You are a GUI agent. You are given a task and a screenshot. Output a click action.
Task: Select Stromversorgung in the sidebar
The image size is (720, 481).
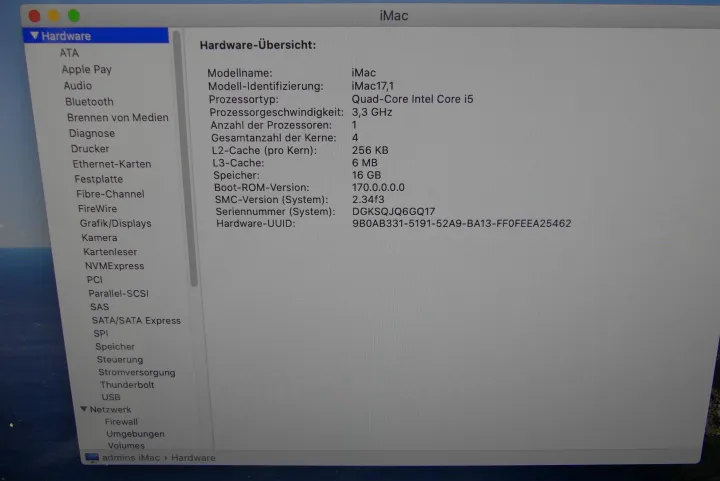coord(136,372)
